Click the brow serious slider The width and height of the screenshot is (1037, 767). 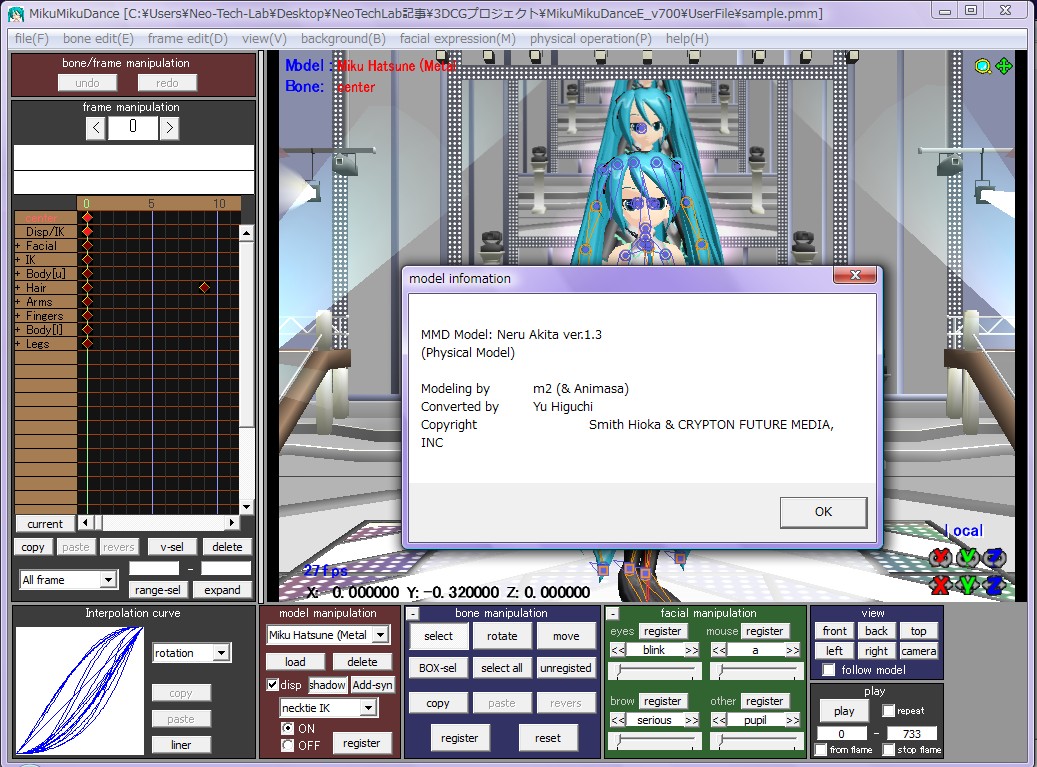pyautogui.click(x=655, y=741)
